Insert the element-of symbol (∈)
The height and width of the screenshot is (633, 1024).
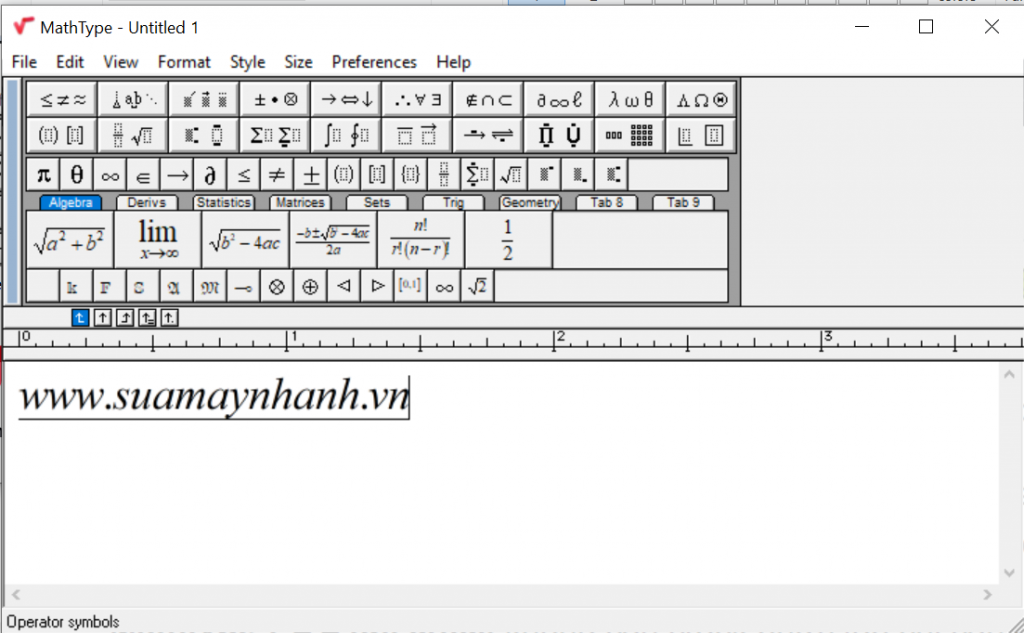pyautogui.click(x=144, y=174)
